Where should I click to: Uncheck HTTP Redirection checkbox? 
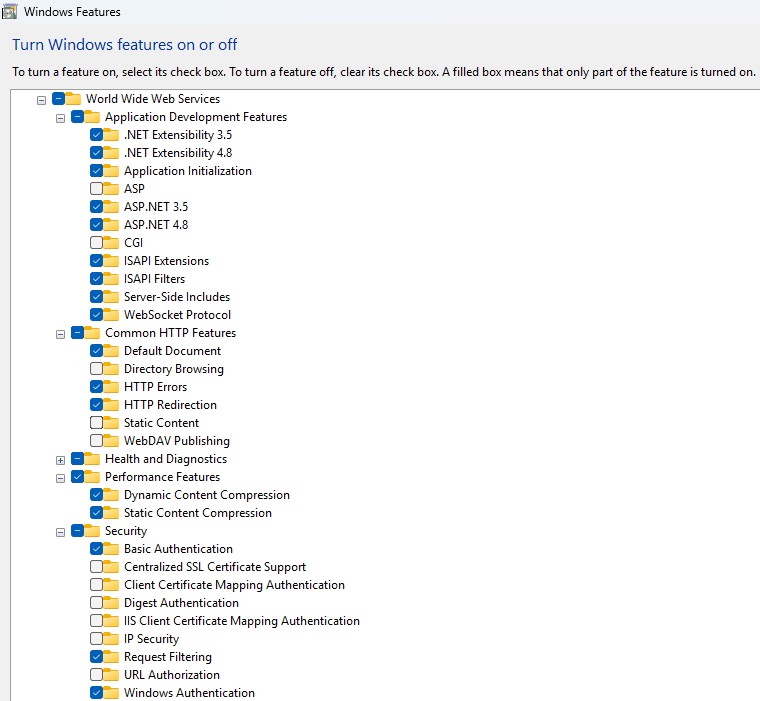[x=96, y=404]
